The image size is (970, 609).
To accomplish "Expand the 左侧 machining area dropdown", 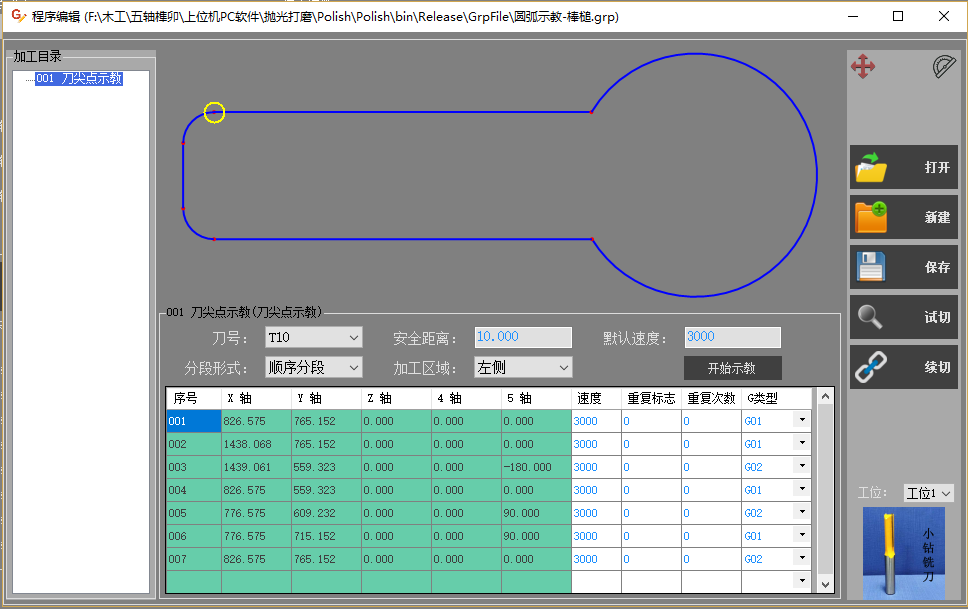I will (562, 368).
